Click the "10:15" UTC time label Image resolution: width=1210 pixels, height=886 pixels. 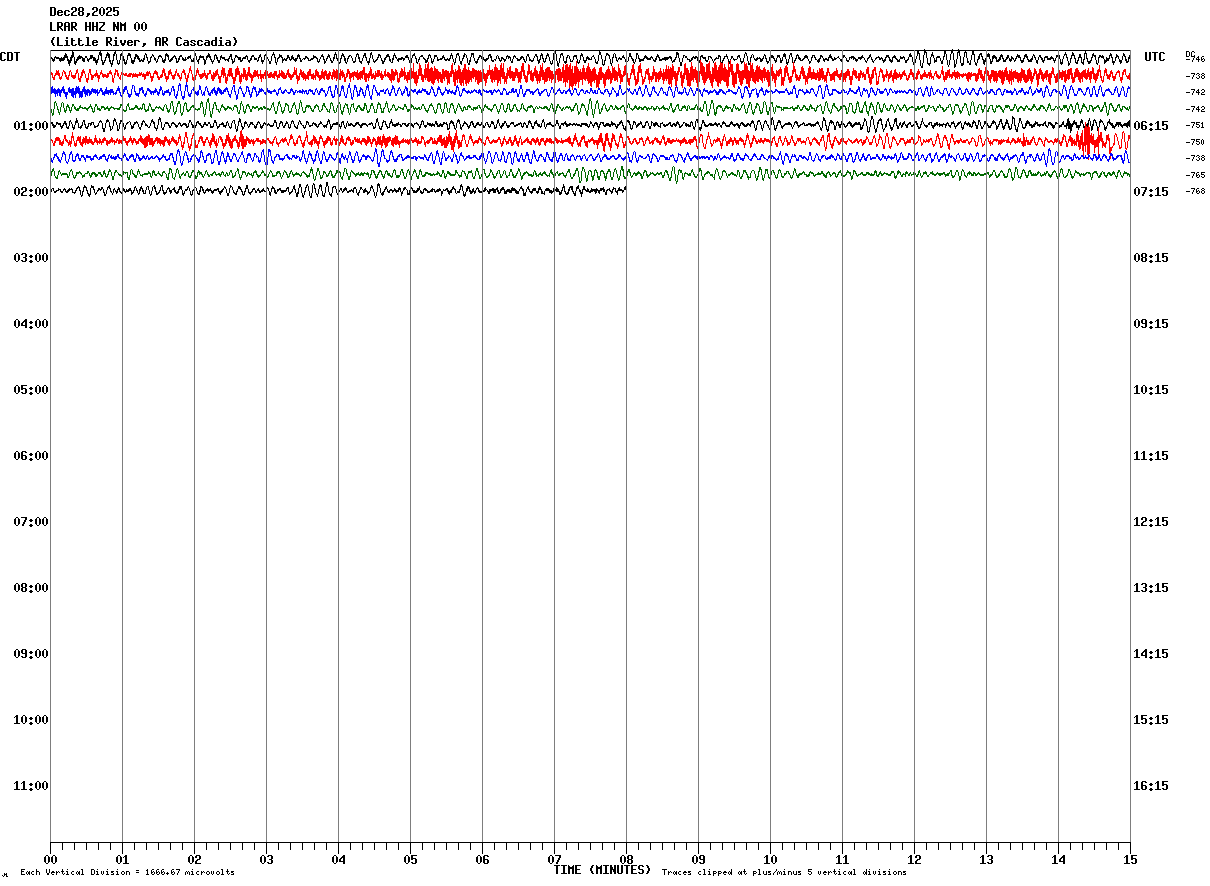tap(1151, 390)
